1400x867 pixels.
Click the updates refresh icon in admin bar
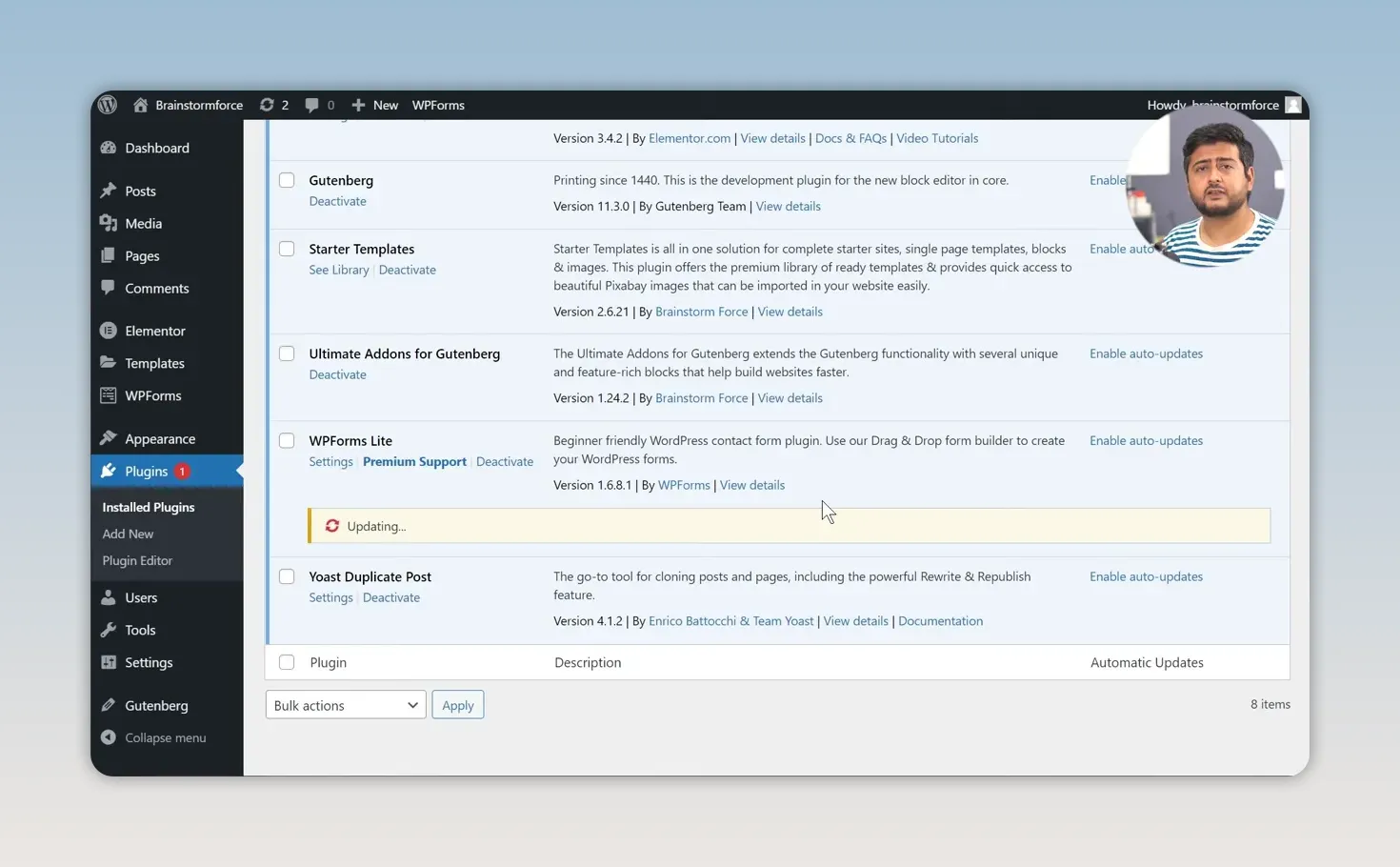tap(267, 105)
